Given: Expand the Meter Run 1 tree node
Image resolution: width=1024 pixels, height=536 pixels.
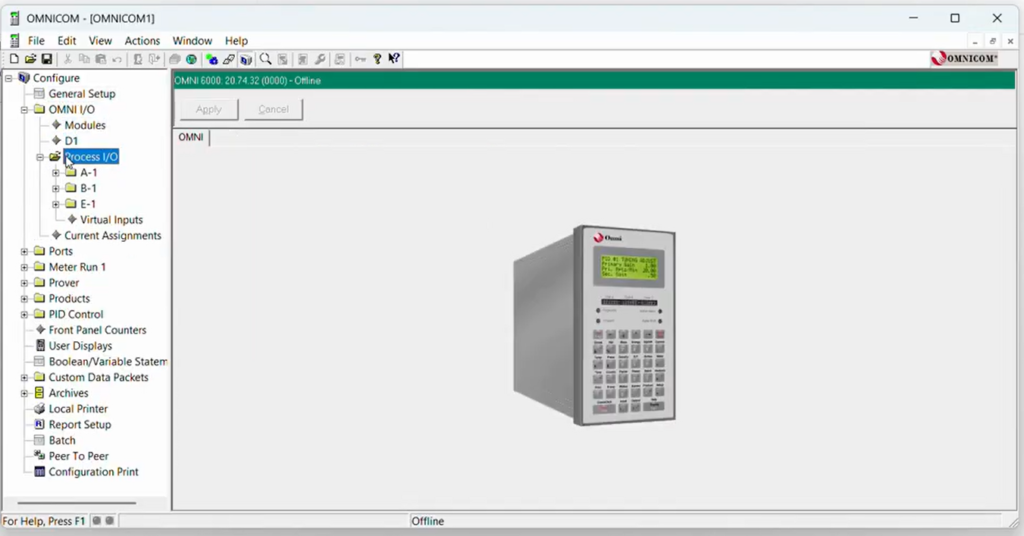Looking at the screenshot, I should point(24,267).
